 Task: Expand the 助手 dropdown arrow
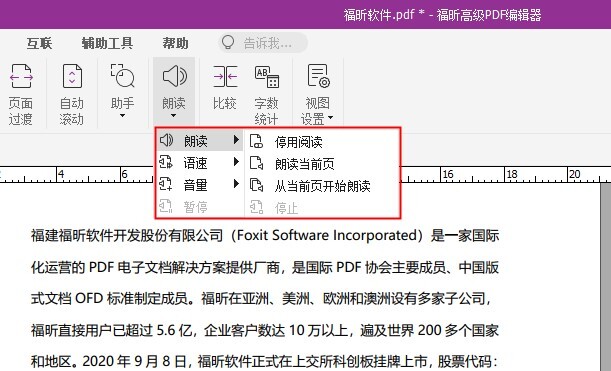pos(122,115)
